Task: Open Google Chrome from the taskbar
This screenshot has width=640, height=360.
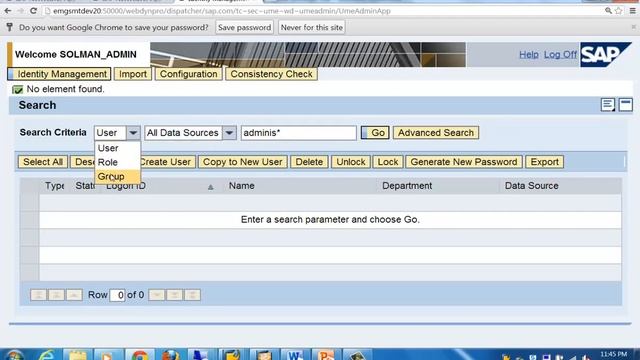Action: (140, 355)
